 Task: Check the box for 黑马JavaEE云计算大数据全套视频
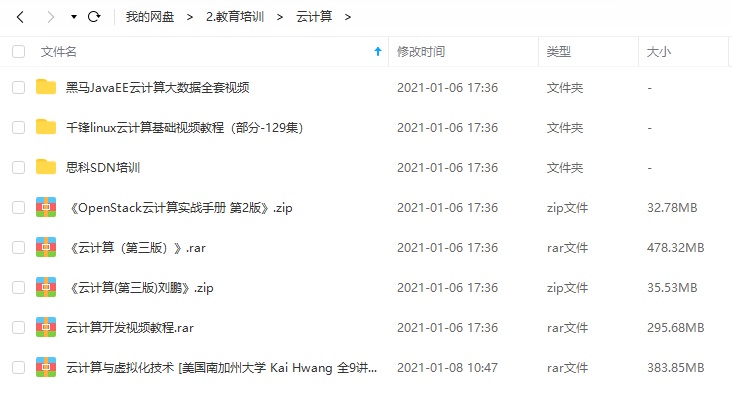click(x=18, y=87)
